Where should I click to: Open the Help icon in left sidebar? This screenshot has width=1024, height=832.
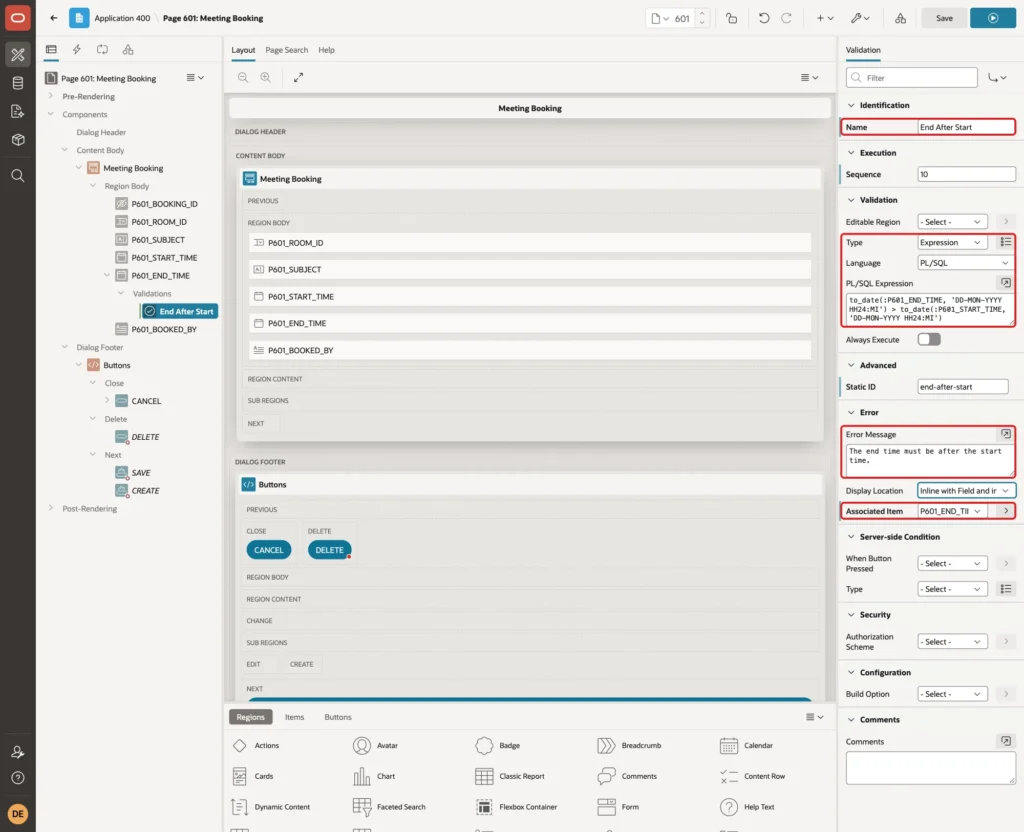[18, 778]
